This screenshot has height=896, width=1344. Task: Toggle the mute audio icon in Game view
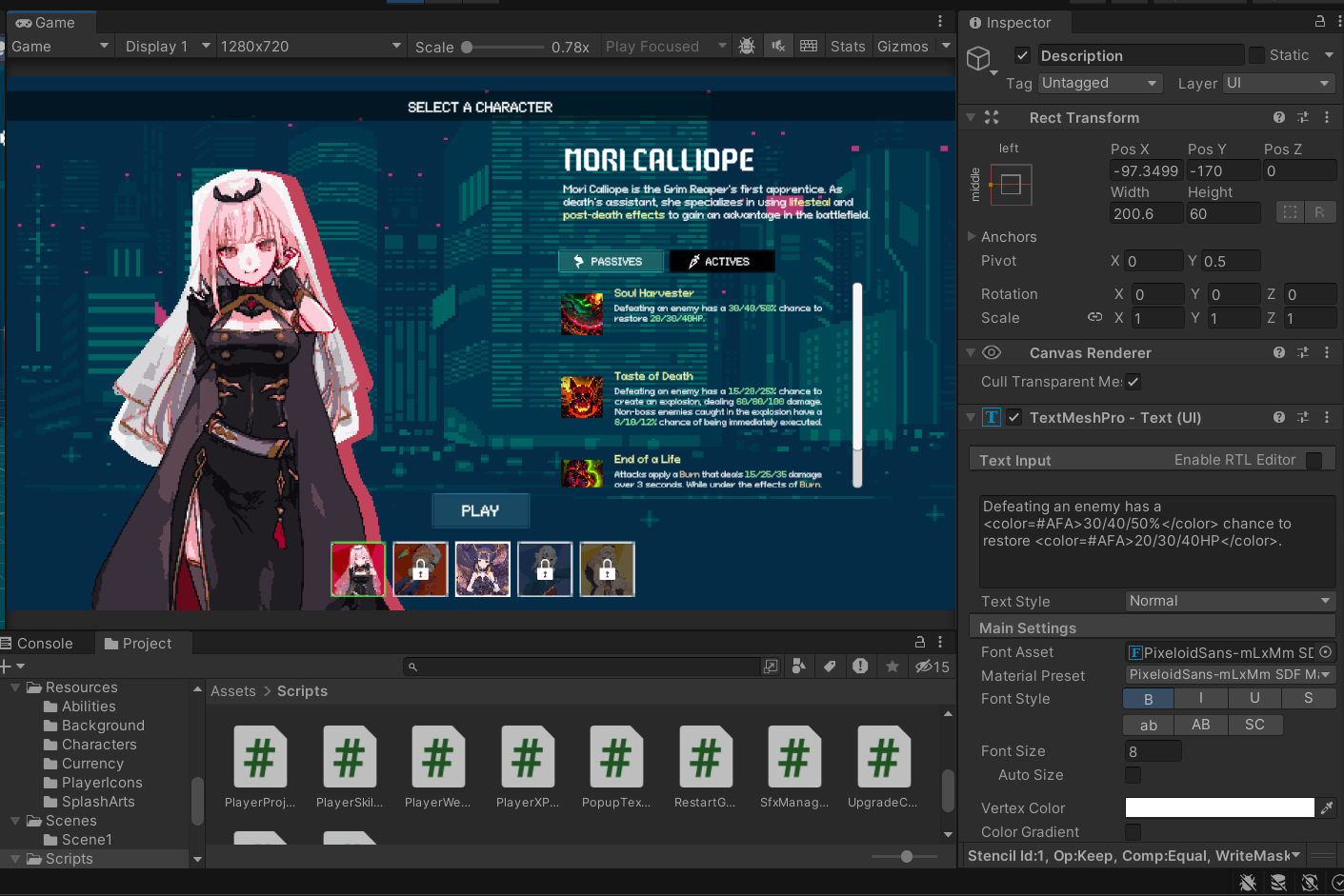[x=778, y=46]
